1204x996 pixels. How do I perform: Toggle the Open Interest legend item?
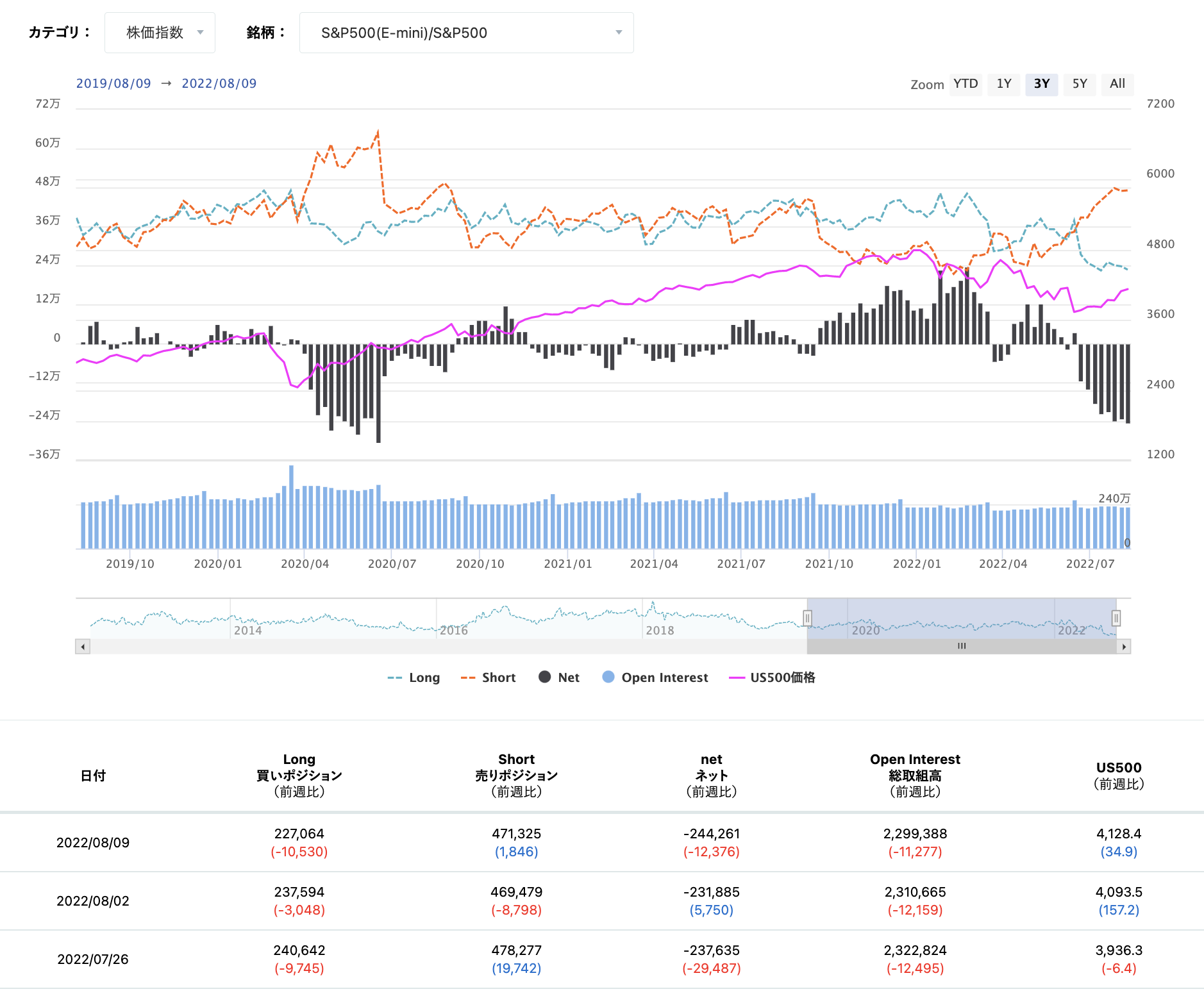point(655,677)
